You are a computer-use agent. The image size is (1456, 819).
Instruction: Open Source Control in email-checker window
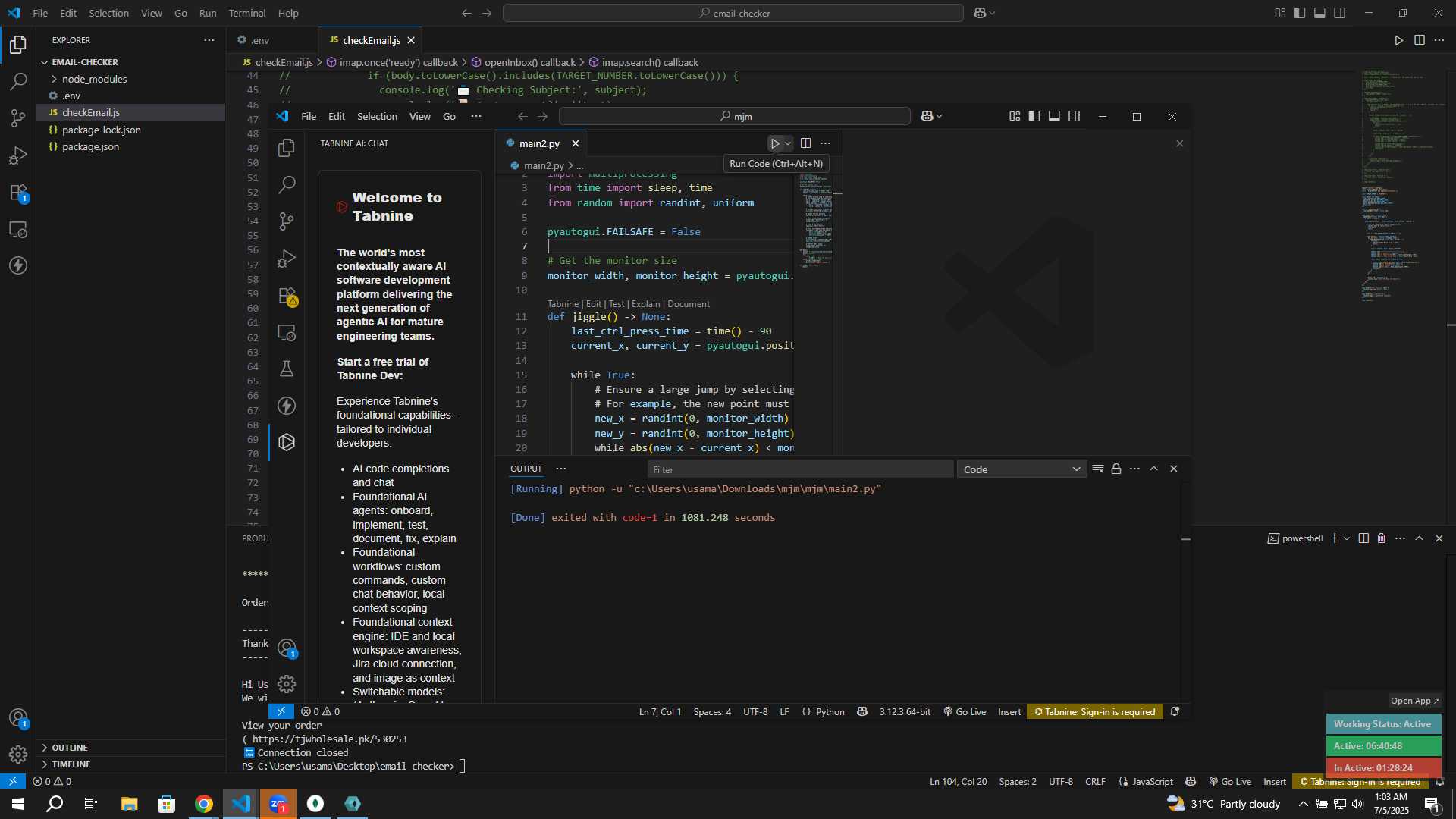18,118
